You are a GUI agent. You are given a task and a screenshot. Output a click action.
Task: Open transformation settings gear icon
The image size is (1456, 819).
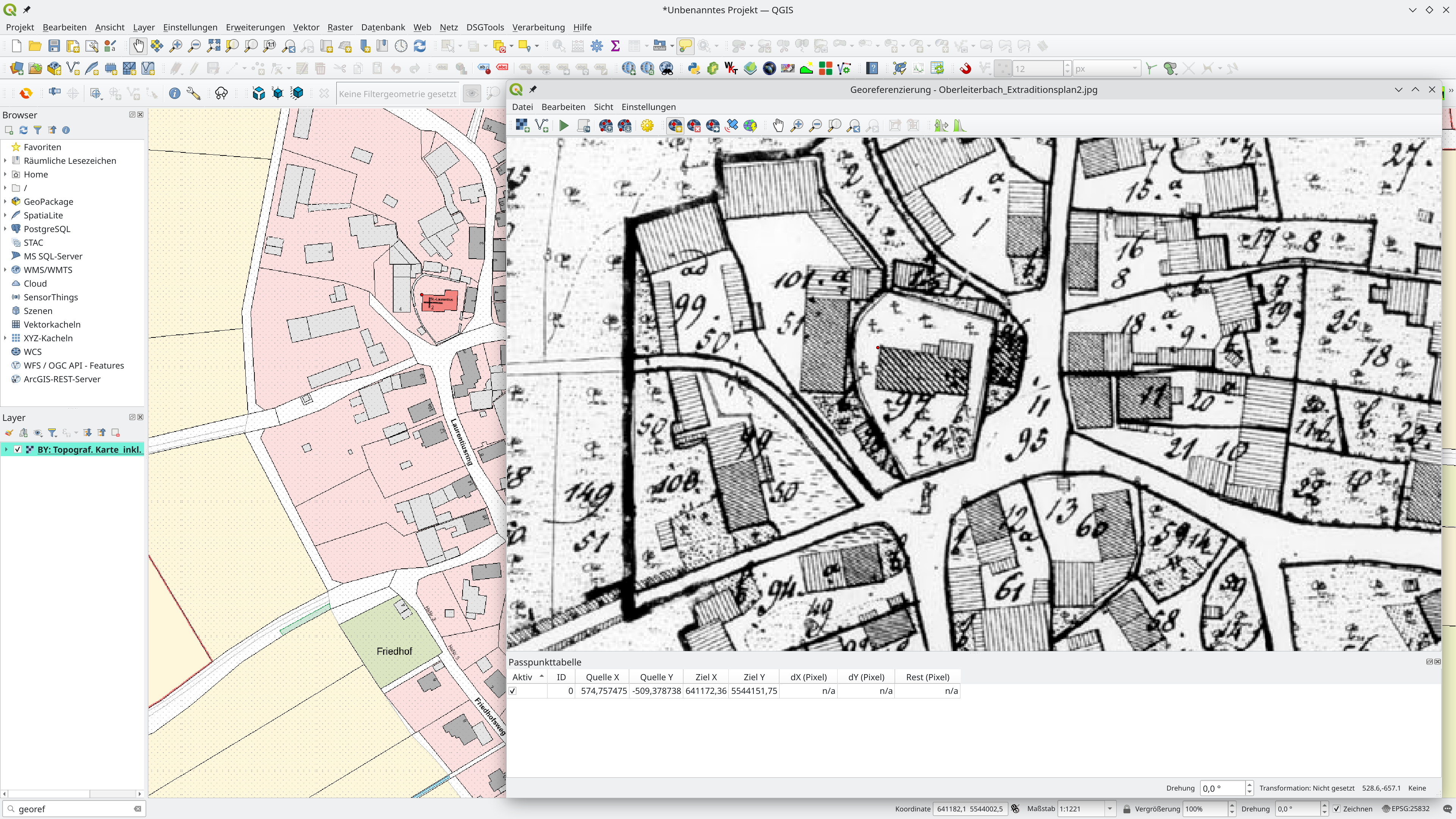[x=647, y=126]
